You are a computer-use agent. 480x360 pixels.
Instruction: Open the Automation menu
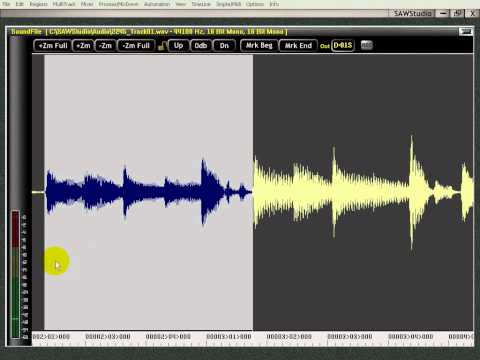(157, 4)
